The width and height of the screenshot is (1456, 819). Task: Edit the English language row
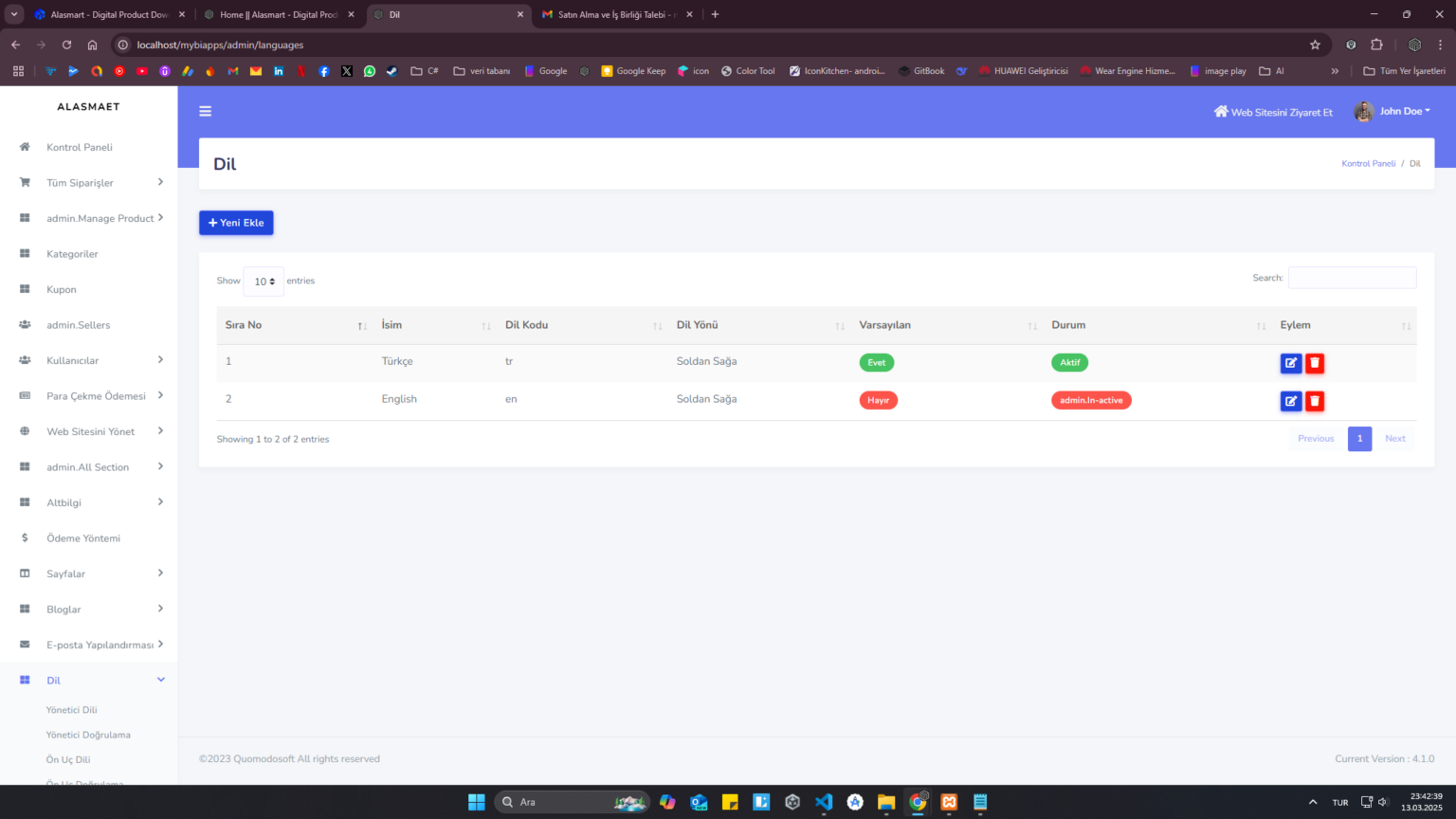[1291, 401]
